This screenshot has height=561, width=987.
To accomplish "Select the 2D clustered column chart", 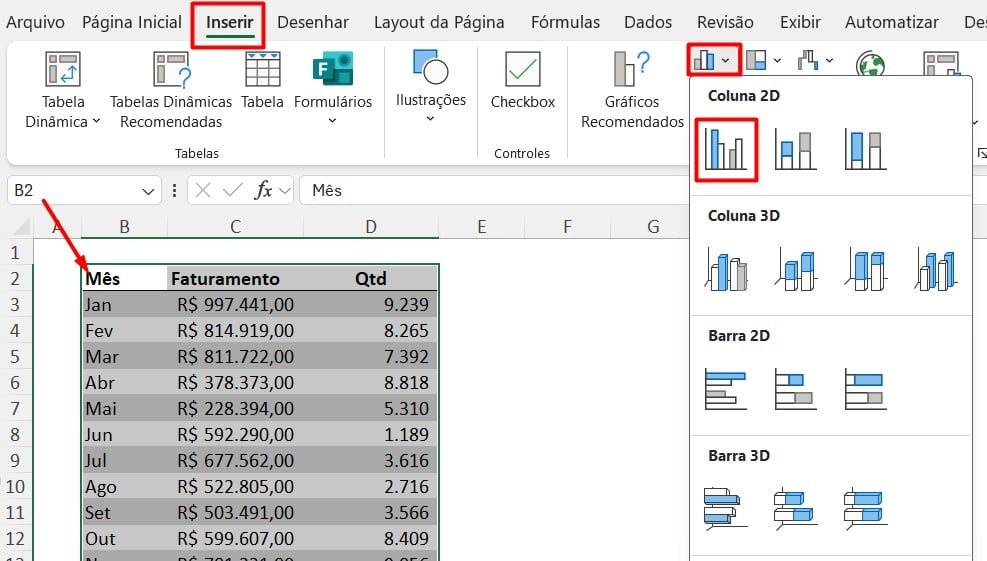I will pyautogui.click(x=725, y=149).
